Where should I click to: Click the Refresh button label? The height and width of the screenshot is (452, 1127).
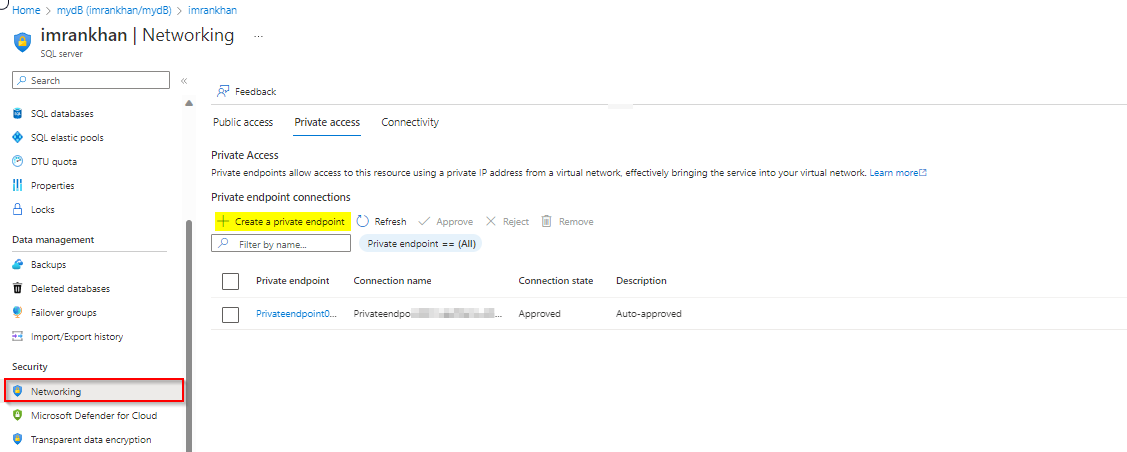[390, 221]
